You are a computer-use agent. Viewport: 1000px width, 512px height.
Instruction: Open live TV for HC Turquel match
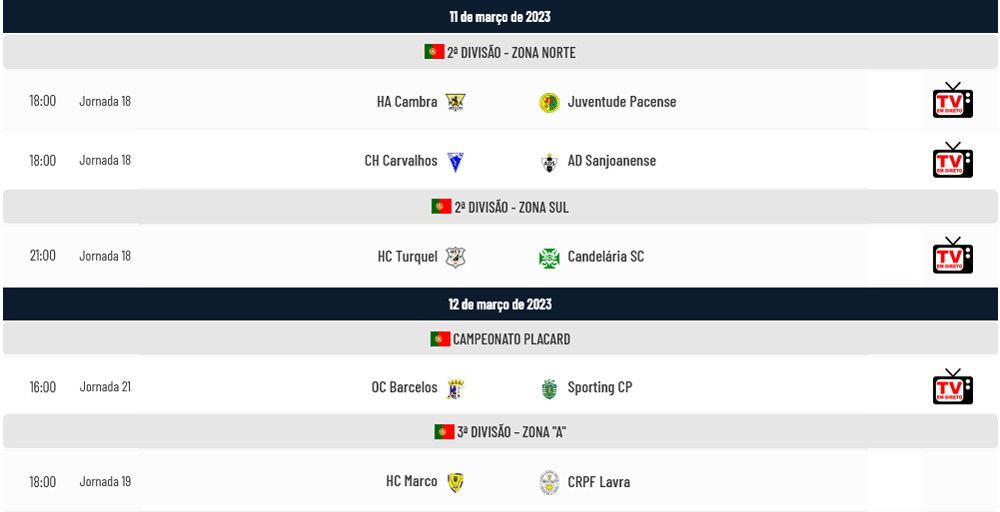[953, 256]
